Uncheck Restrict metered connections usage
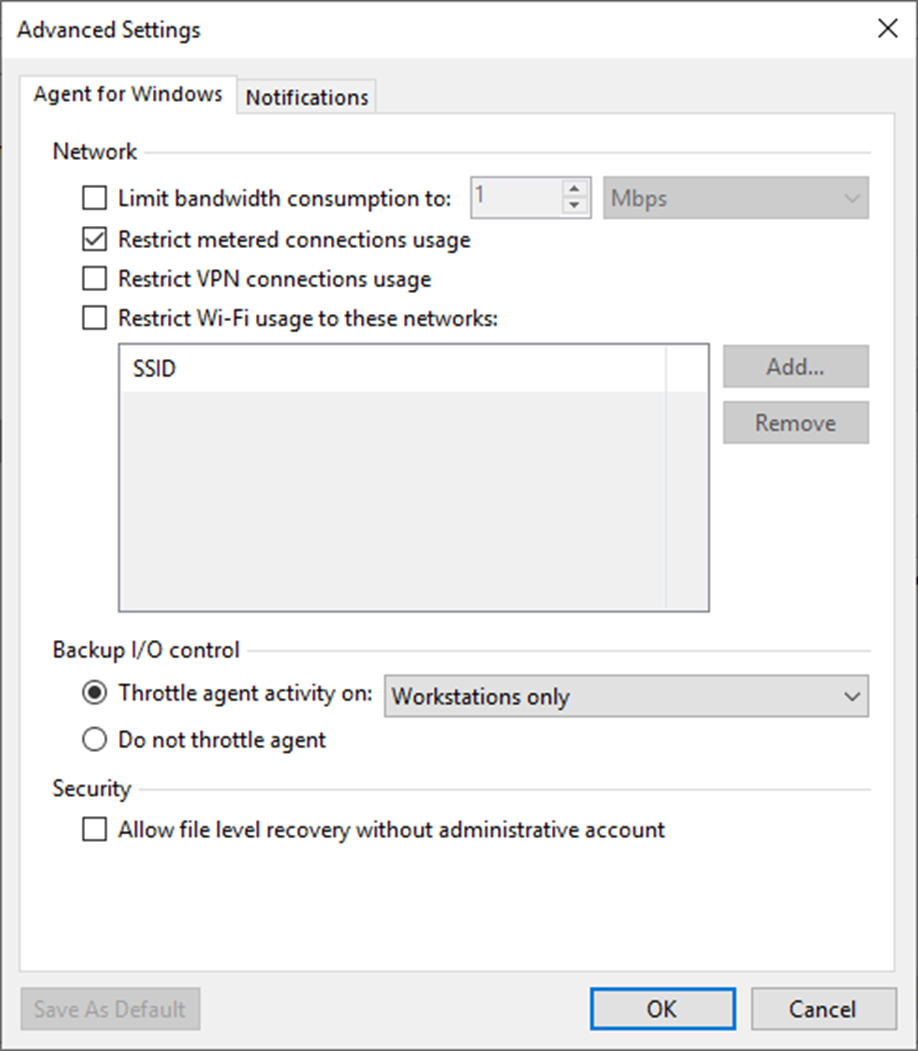918x1051 pixels. (x=94, y=240)
